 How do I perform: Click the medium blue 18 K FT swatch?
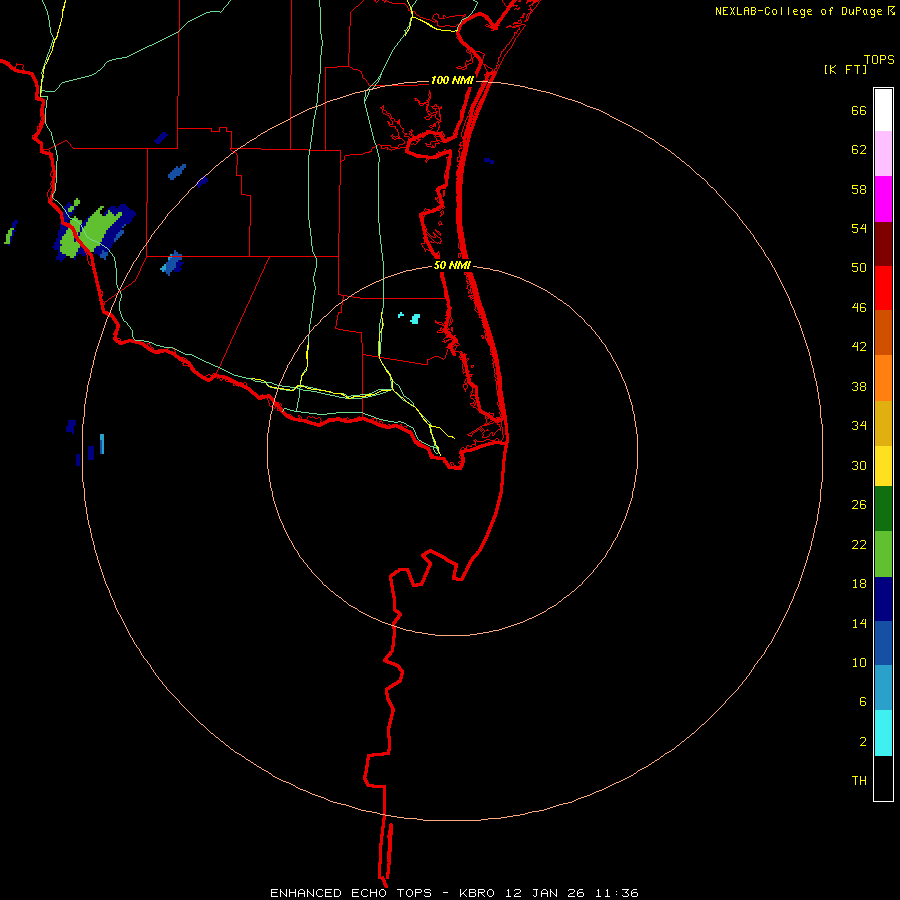click(x=883, y=643)
